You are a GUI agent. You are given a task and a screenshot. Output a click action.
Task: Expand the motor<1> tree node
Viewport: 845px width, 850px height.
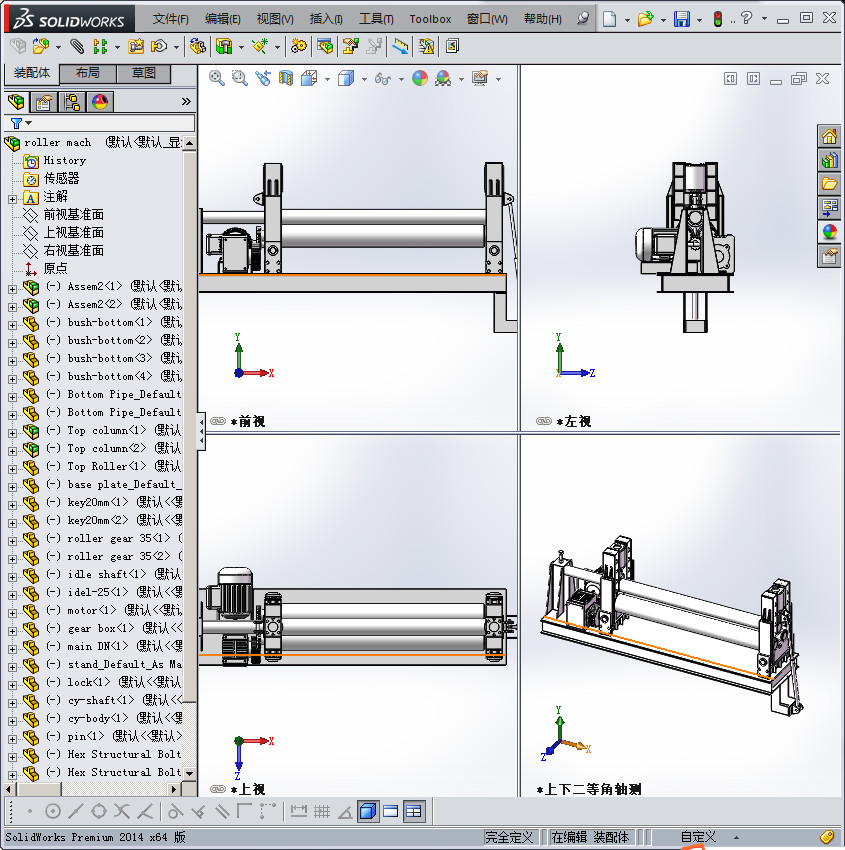tap(12, 613)
